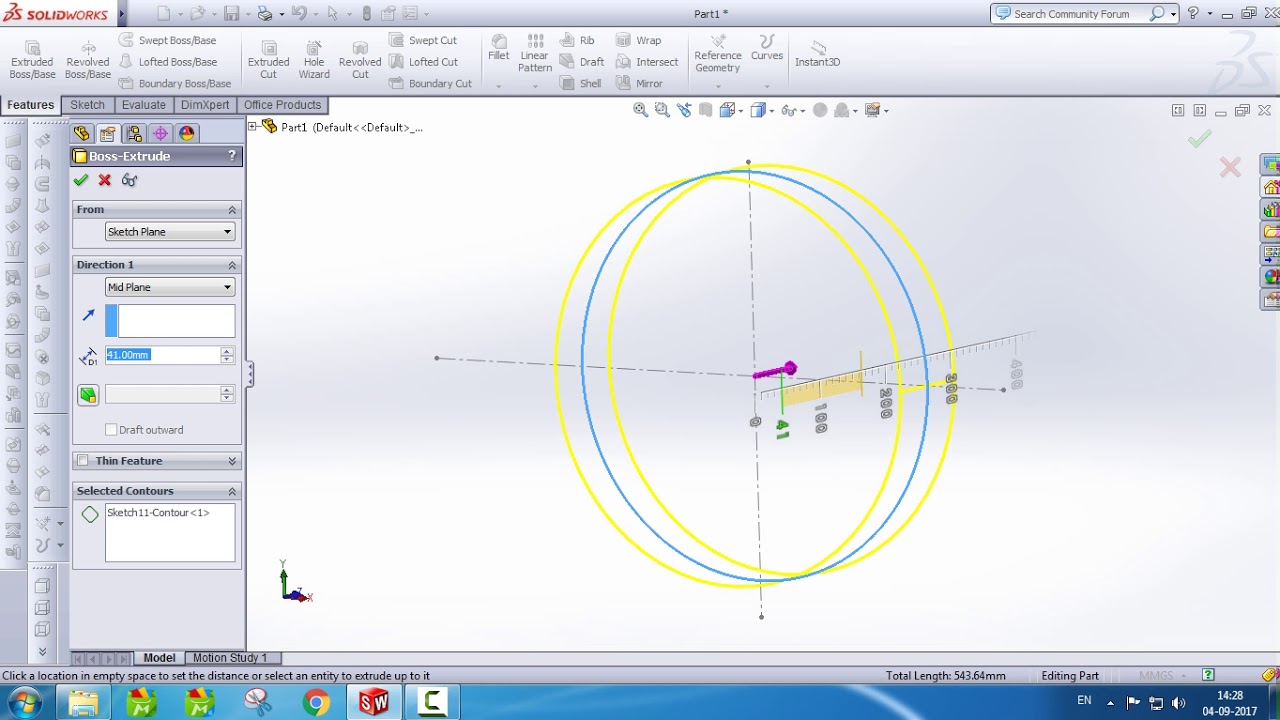Select Sketch11-Contour<1> in Selected Contours
Image resolution: width=1280 pixels, height=720 pixels.
pos(158,513)
